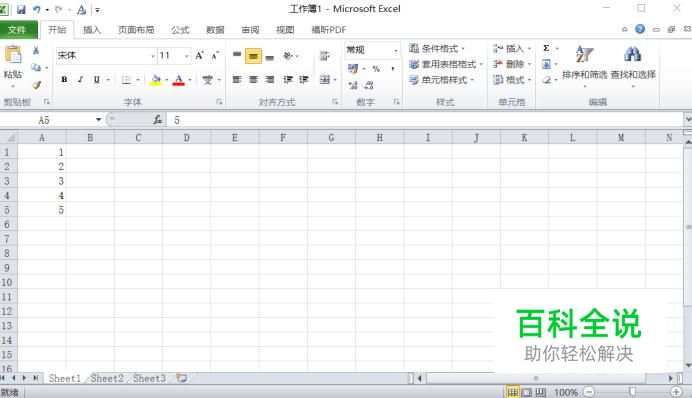This screenshot has width=692, height=398.
Task: Open Sort and Filter (排序和筛选)
Action: [584, 65]
